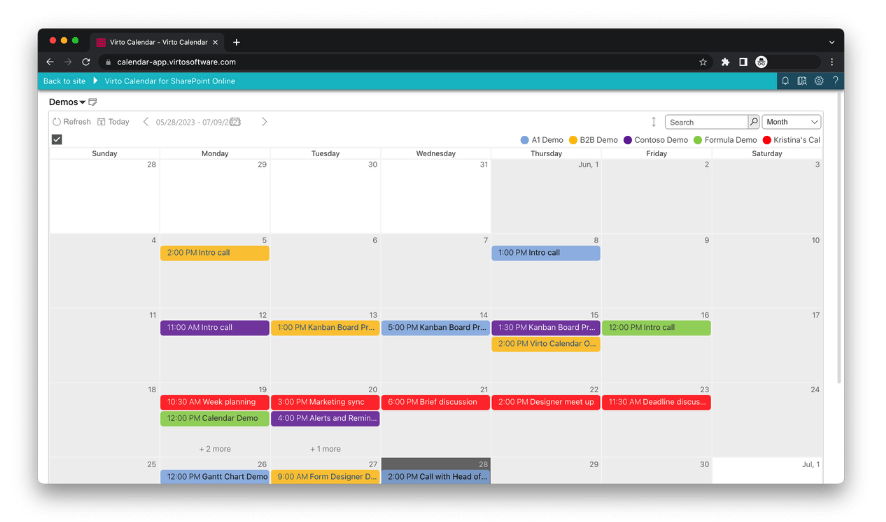Open the browser profile avatar

tap(761, 62)
